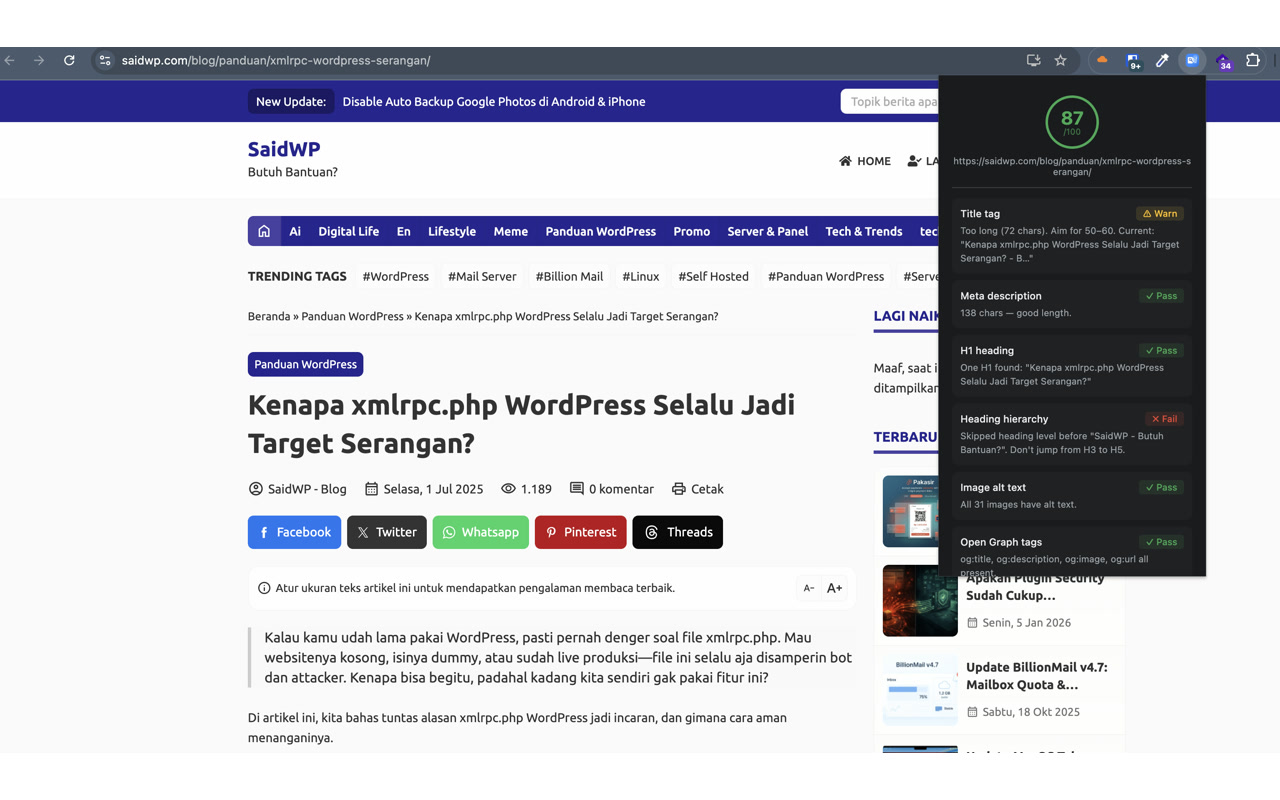
Task: Click Panduan WordPress in the breadcrumb
Action: [x=353, y=316]
